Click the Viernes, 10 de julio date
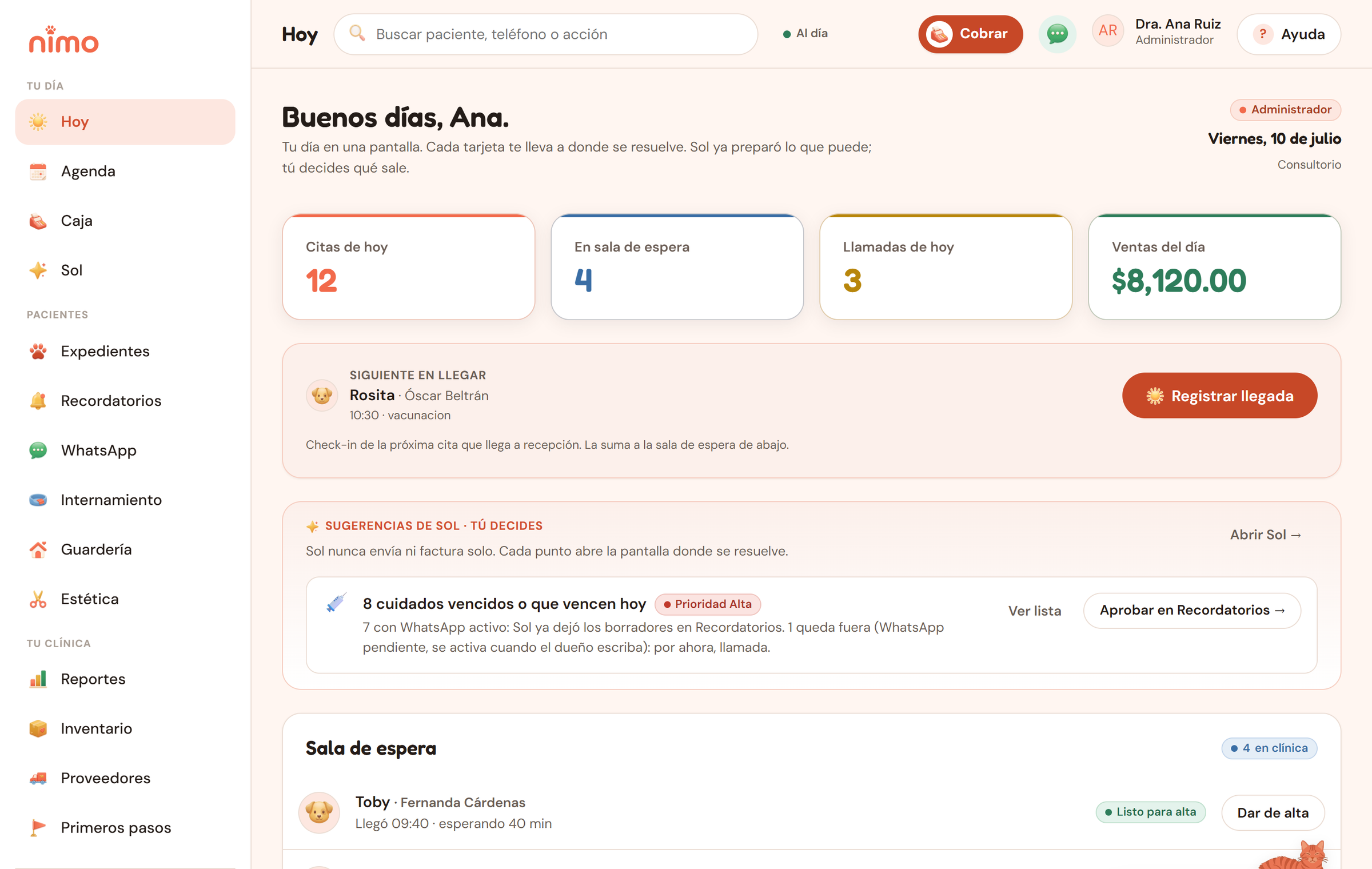 (x=1274, y=139)
